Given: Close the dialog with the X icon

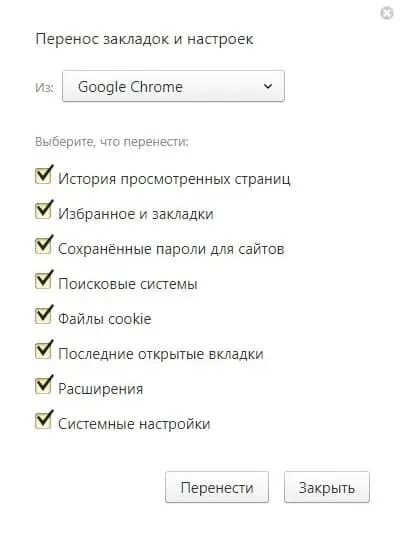Looking at the screenshot, I should (387, 13).
